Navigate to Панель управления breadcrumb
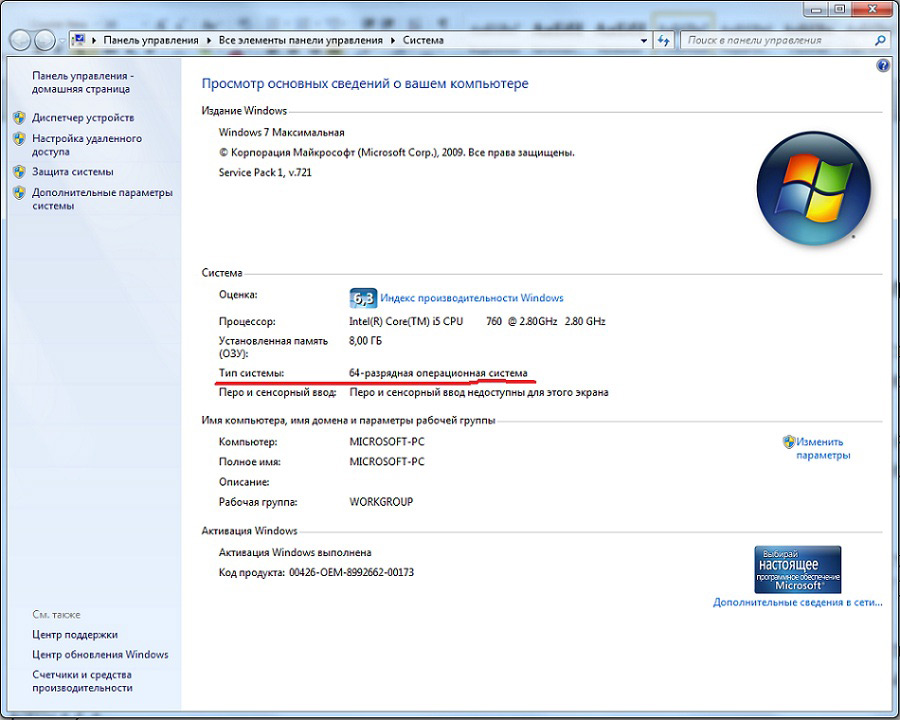The image size is (900, 720). [151, 40]
